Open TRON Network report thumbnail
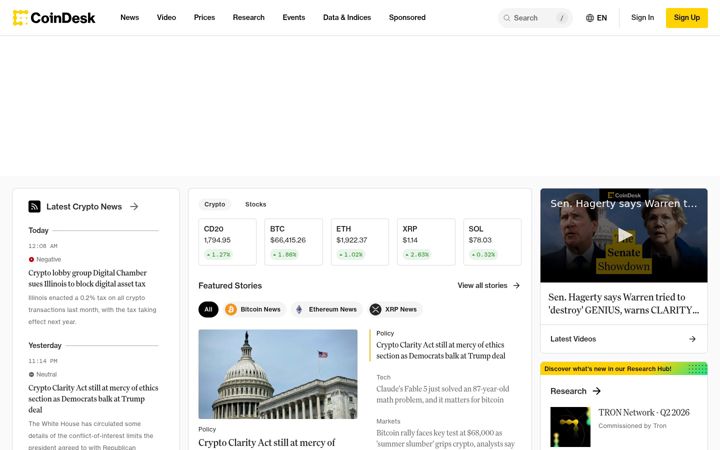This screenshot has width=720, height=450. pyautogui.click(x=570, y=427)
